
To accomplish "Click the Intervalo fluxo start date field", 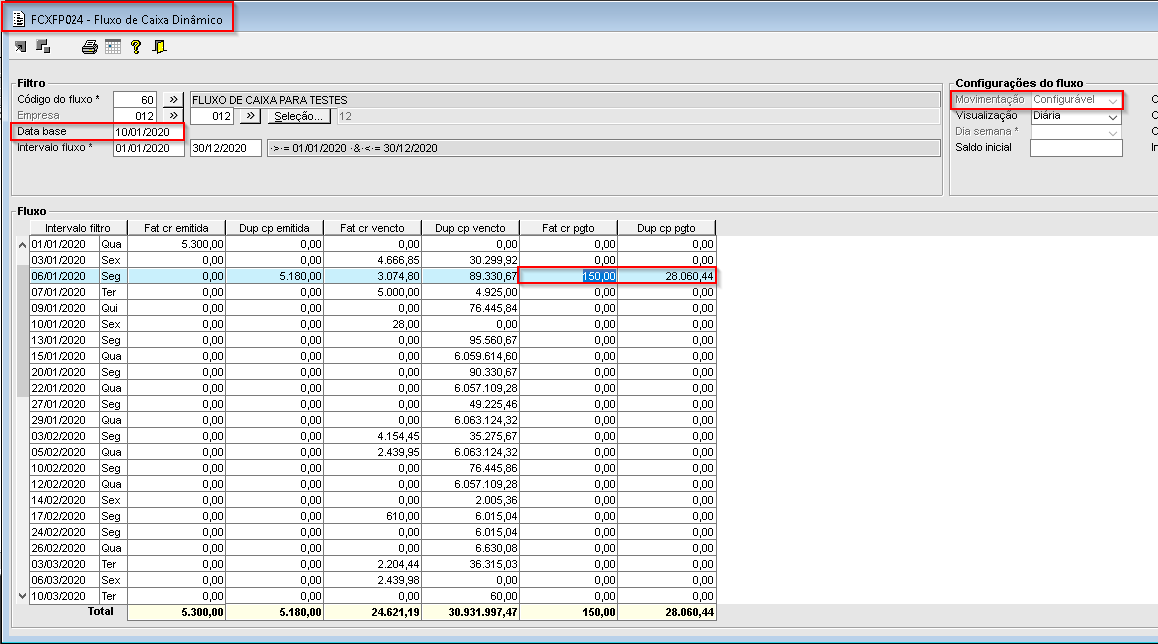I will coord(148,148).
